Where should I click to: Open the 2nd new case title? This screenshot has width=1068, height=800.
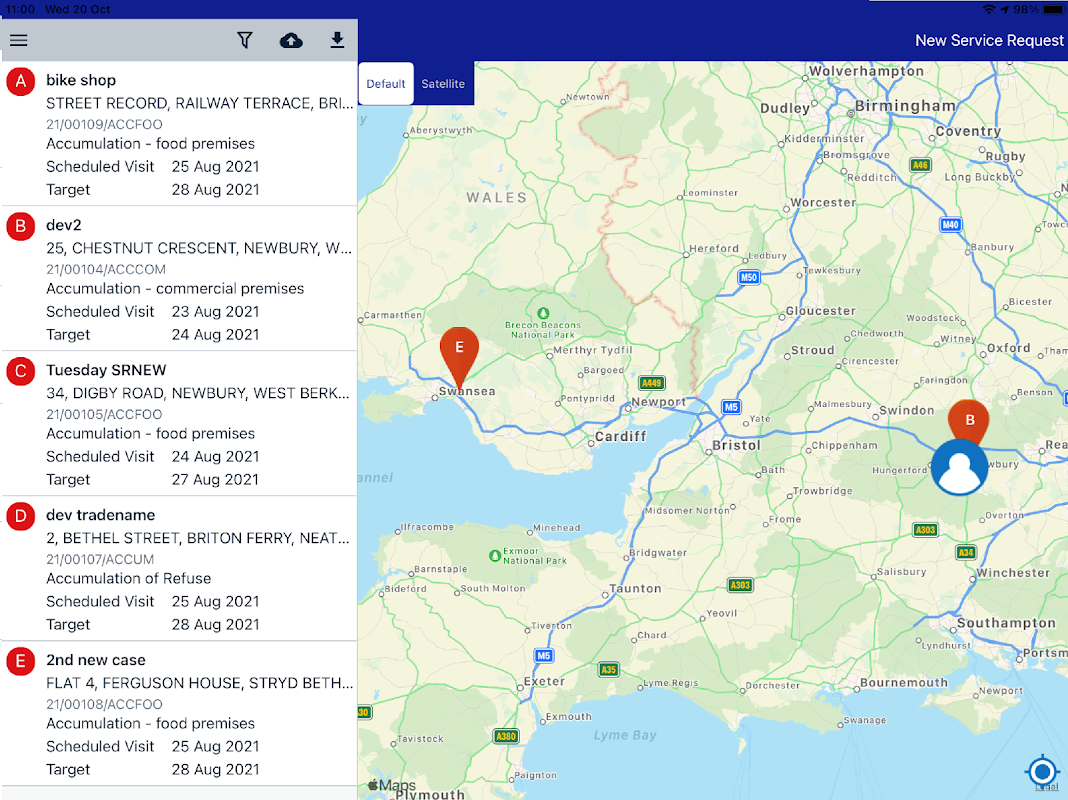pos(96,660)
